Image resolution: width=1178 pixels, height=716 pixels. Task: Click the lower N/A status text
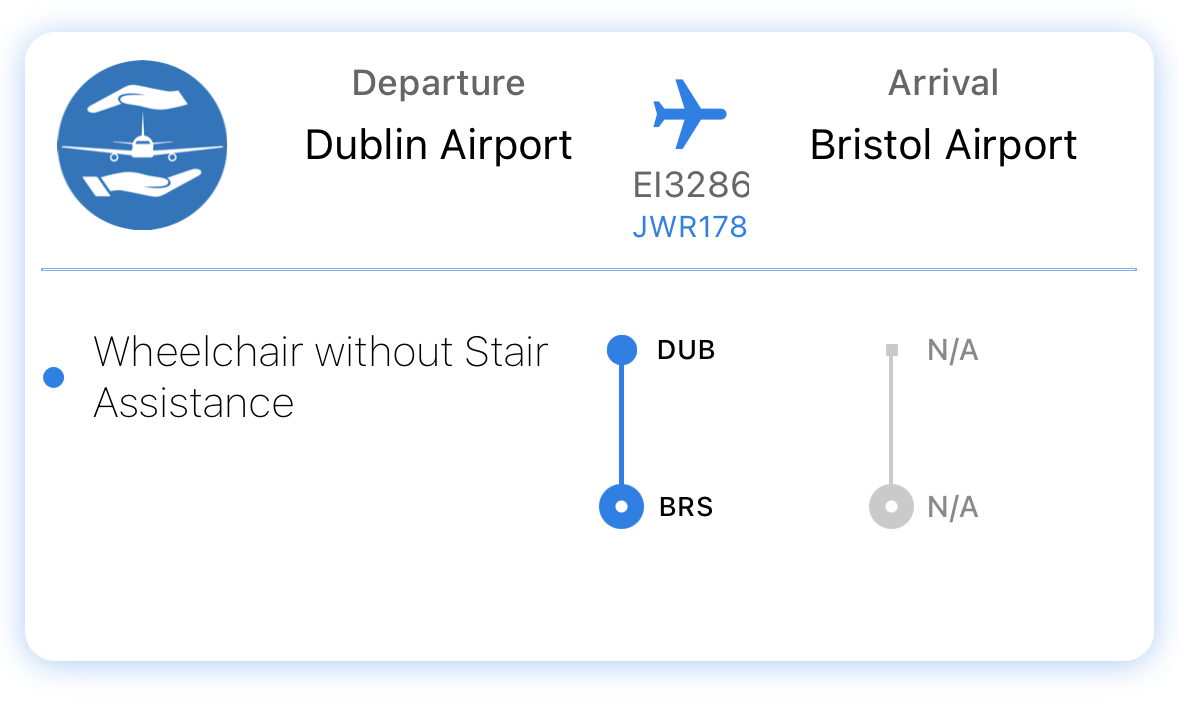952,507
